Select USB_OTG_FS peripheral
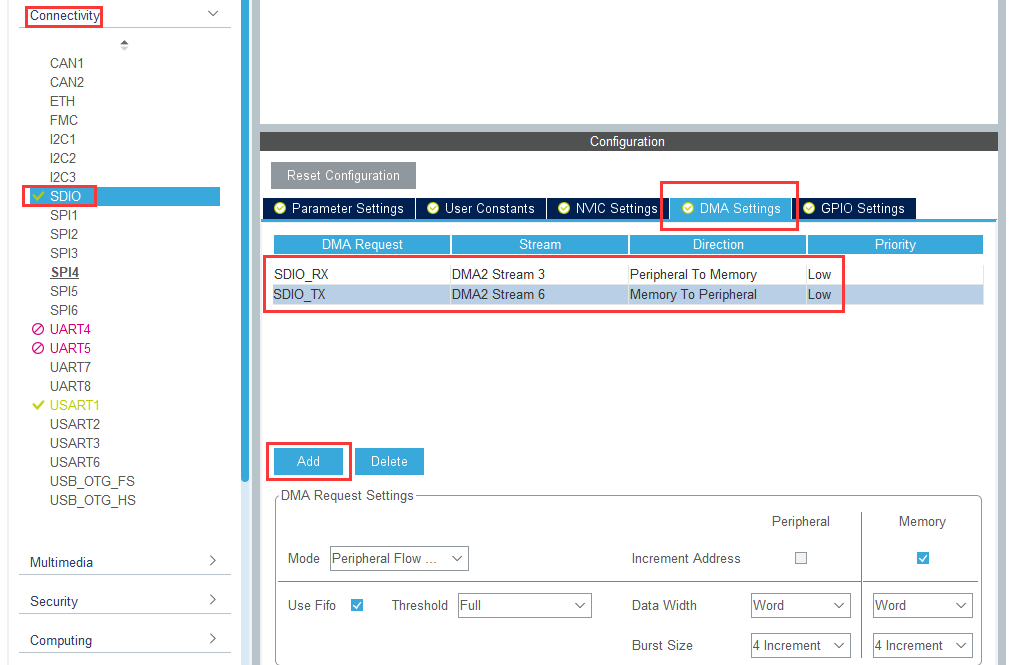This screenshot has height=665, width=1009. pyautogui.click(x=92, y=482)
